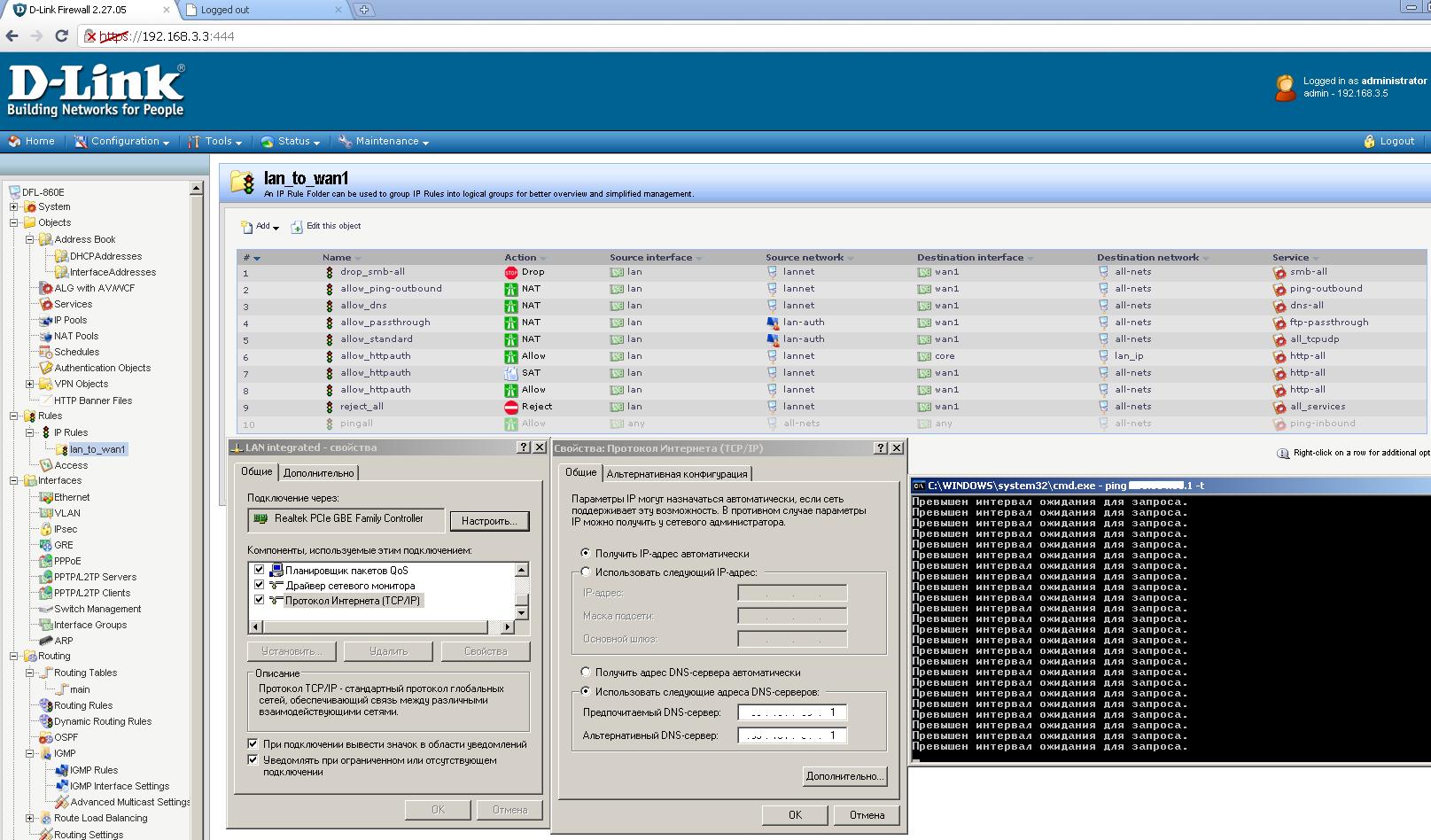
Task: Select Получить адрес DNS-сервера автоматически radio button
Action: pos(586,673)
